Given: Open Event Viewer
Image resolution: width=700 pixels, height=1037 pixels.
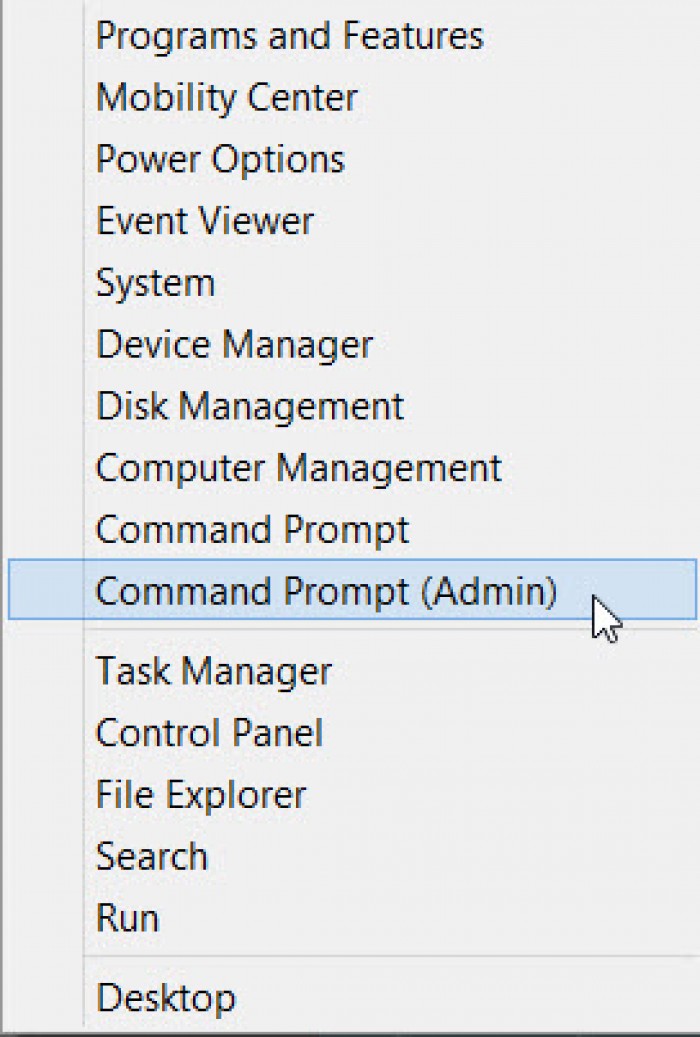Looking at the screenshot, I should (204, 221).
